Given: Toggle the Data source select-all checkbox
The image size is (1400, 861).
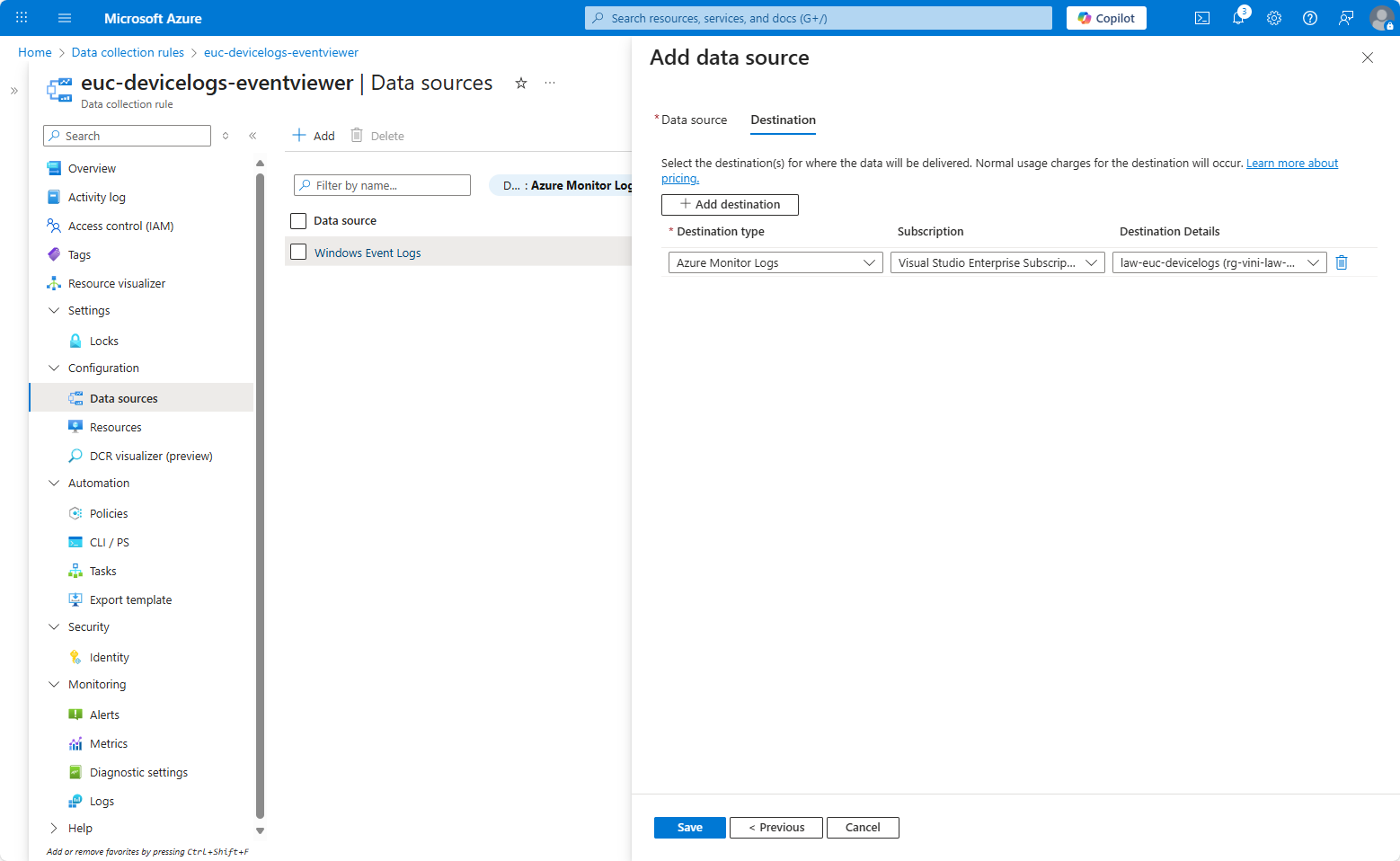Looking at the screenshot, I should click(298, 220).
